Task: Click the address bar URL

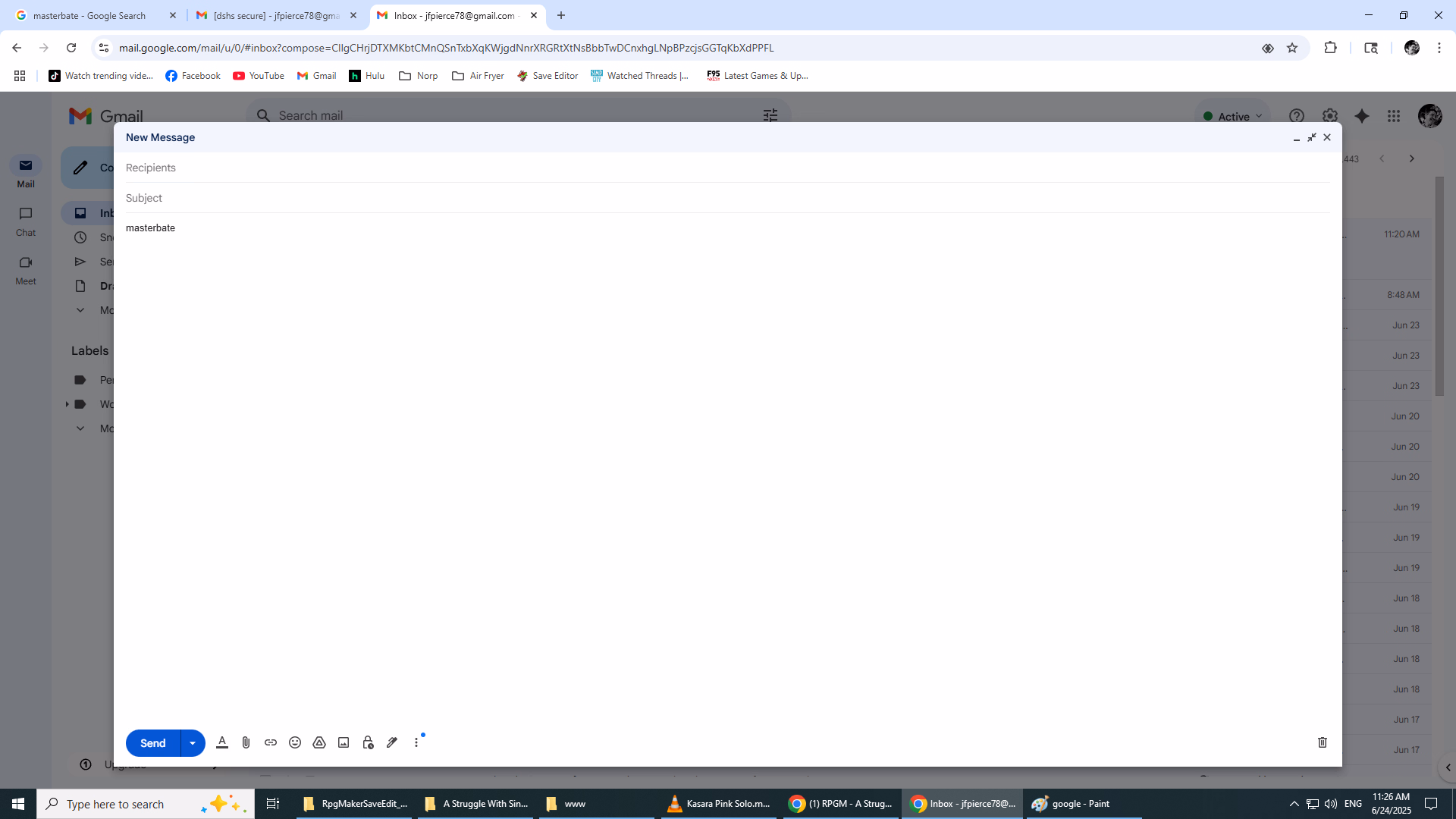Action: click(x=446, y=48)
